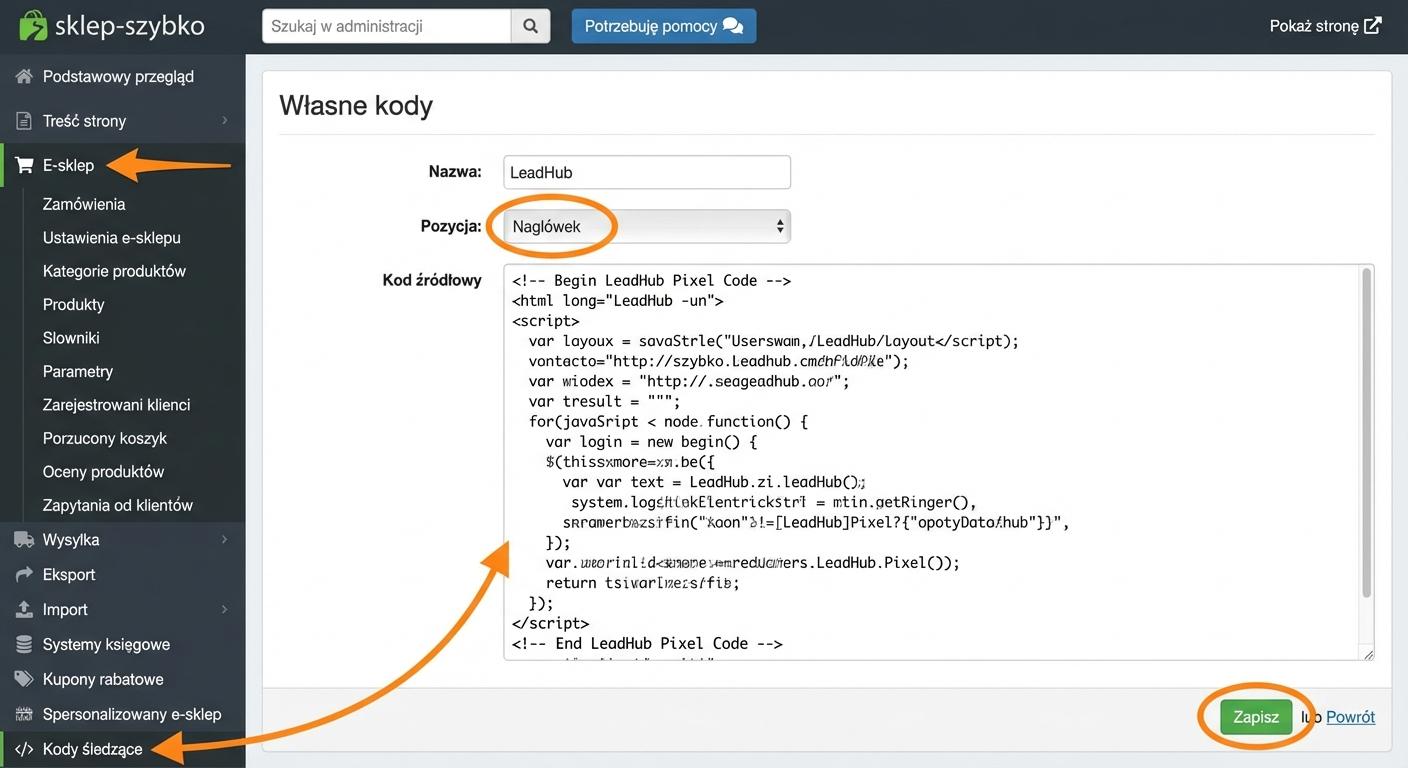The image size is (1408, 768).
Task: Click the external link icon next to Pokaż stronę
Action: [x=1373, y=26]
